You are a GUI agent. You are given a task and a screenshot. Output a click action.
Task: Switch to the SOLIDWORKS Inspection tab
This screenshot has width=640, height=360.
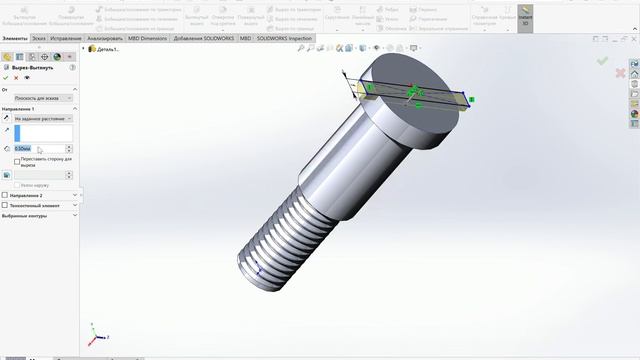point(284,38)
